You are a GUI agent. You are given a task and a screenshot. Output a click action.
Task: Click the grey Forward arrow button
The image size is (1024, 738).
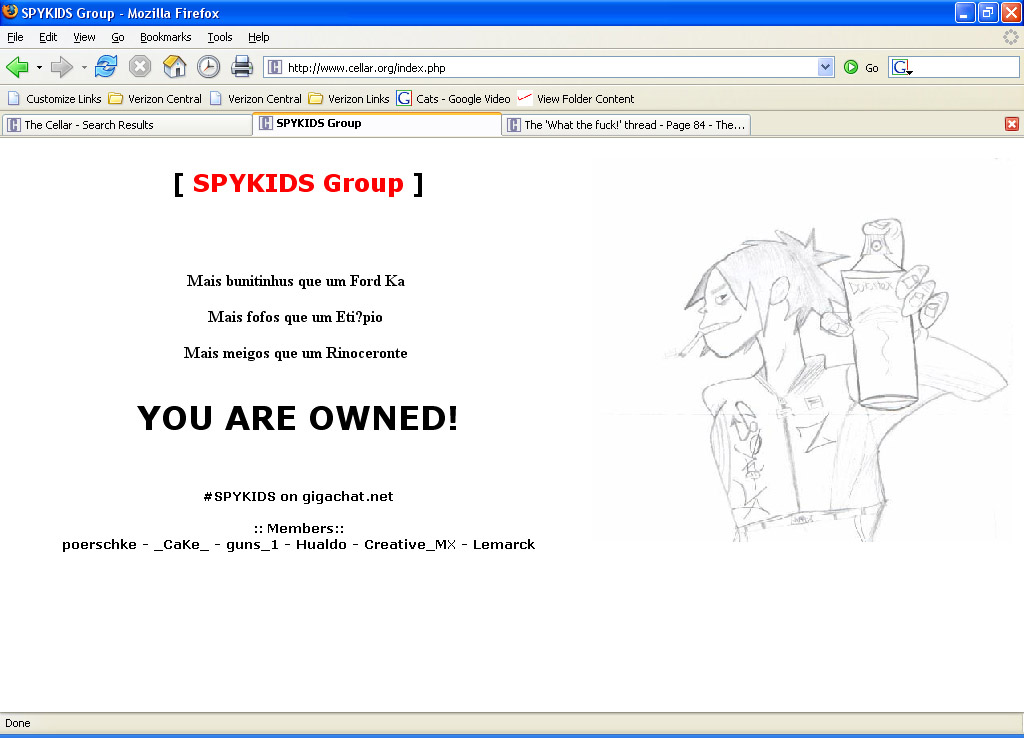click(61, 67)
